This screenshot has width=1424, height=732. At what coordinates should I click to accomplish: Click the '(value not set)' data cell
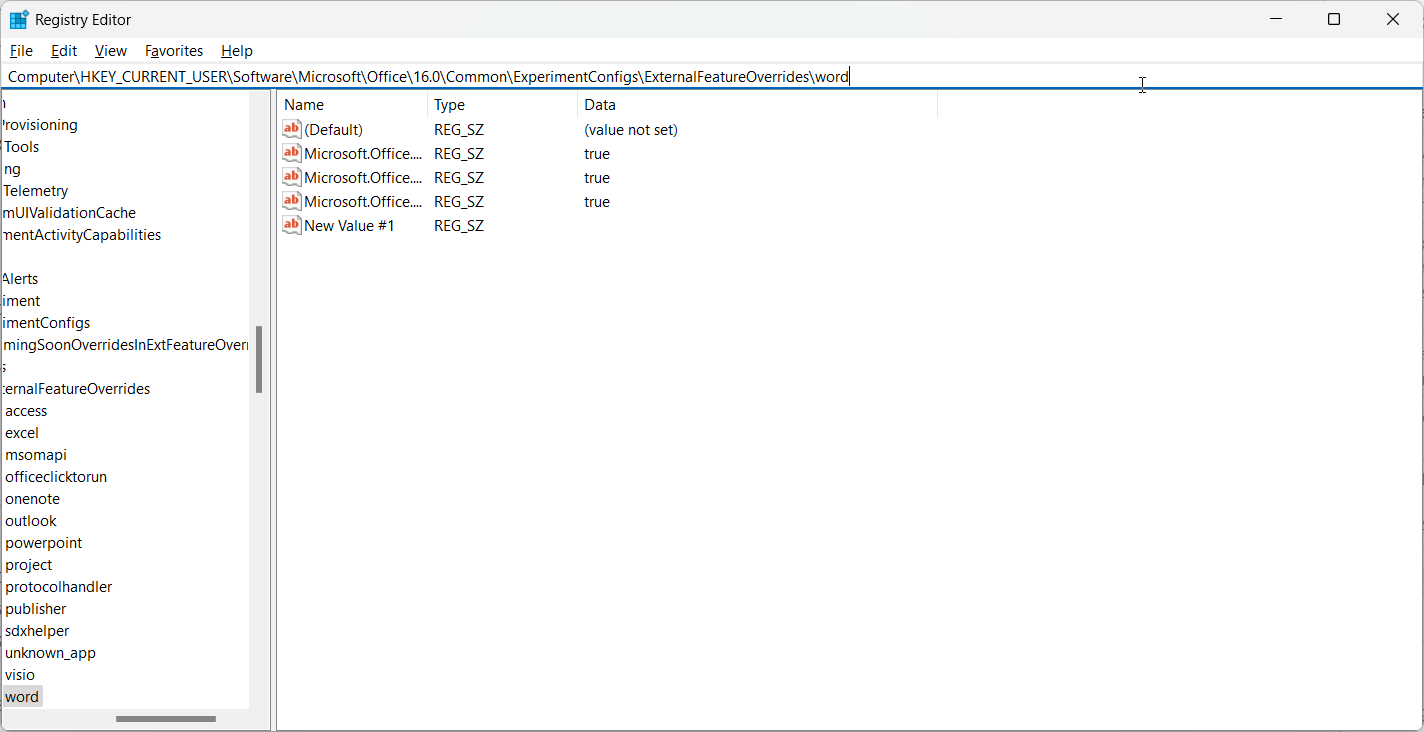tap(631, 129)
